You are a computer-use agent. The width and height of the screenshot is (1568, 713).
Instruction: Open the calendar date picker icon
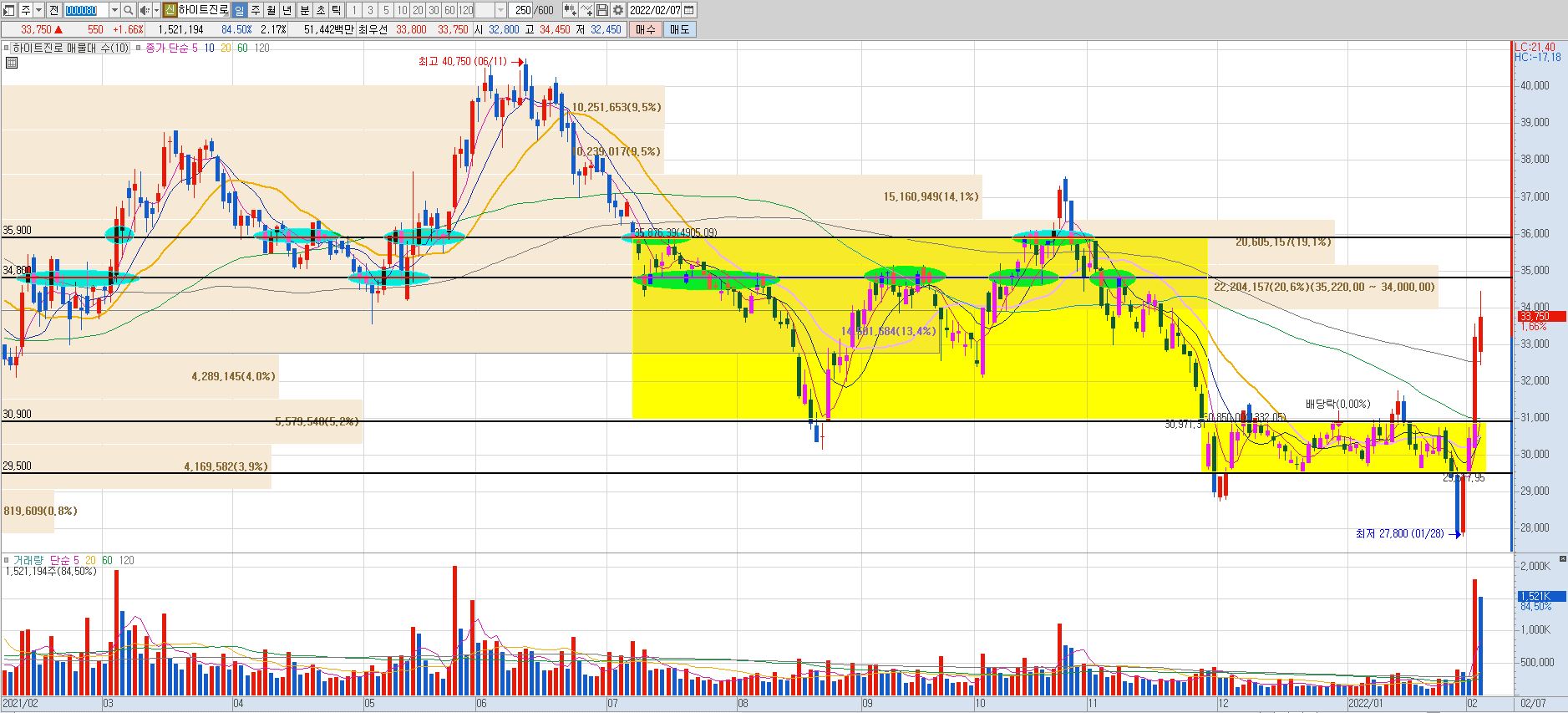pos(688,10)
